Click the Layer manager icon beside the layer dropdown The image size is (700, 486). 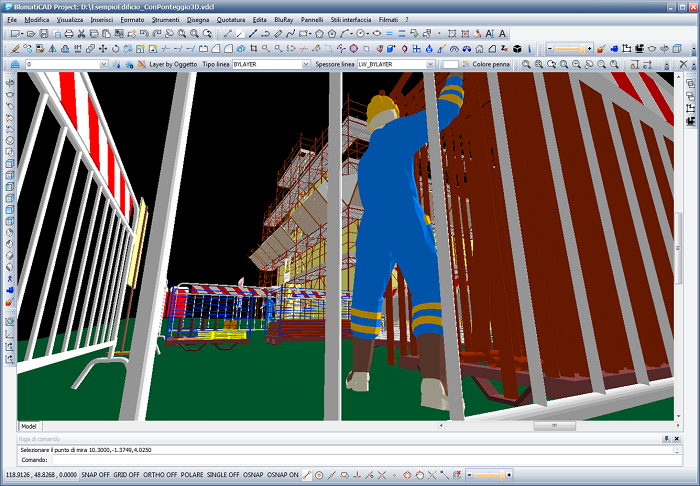[x=13, y=64]
